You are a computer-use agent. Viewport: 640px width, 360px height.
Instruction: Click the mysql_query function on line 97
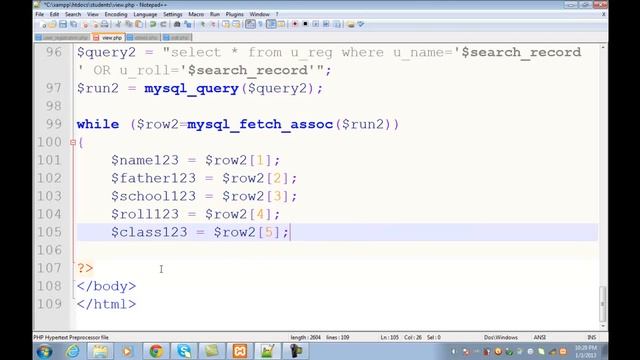[x=191, y=89]
